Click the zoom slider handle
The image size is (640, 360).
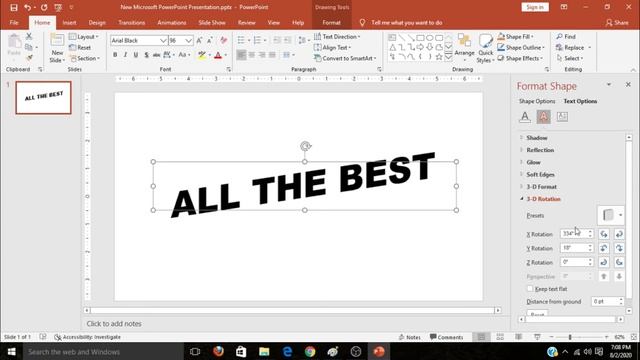[570, 337]
